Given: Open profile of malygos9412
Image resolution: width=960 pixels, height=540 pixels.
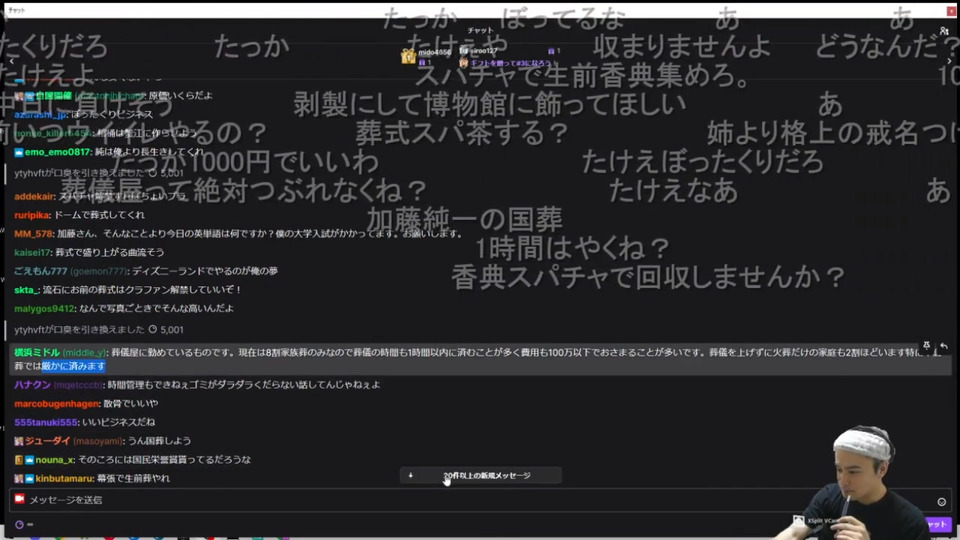Looking at the screenshot, I should (44, 309).
